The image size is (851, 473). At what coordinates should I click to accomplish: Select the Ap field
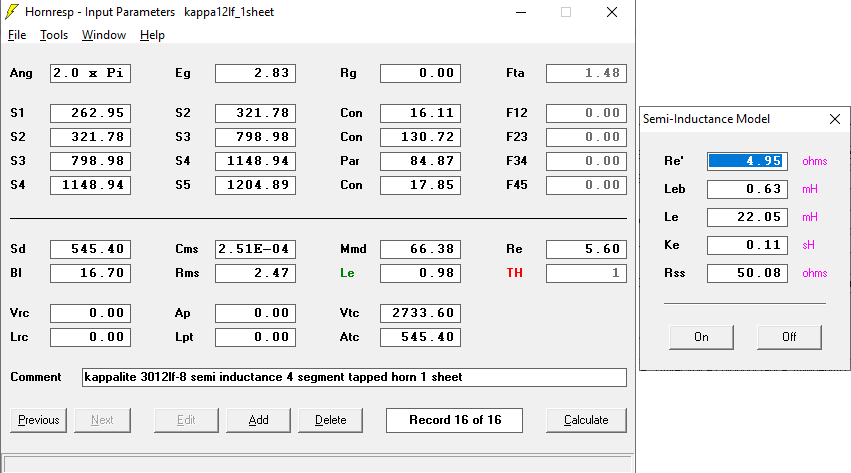255,313
